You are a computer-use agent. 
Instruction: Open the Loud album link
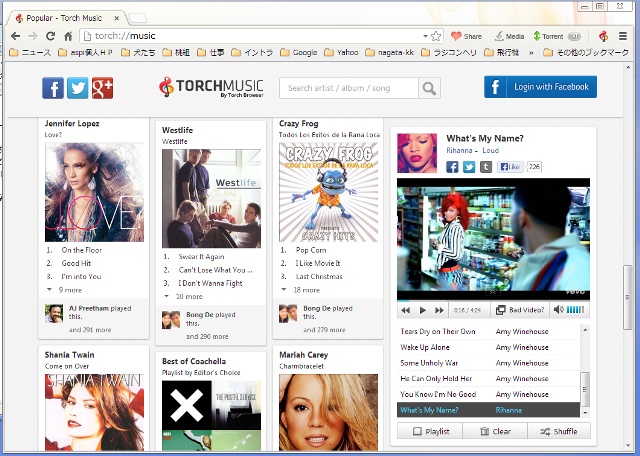491,150
